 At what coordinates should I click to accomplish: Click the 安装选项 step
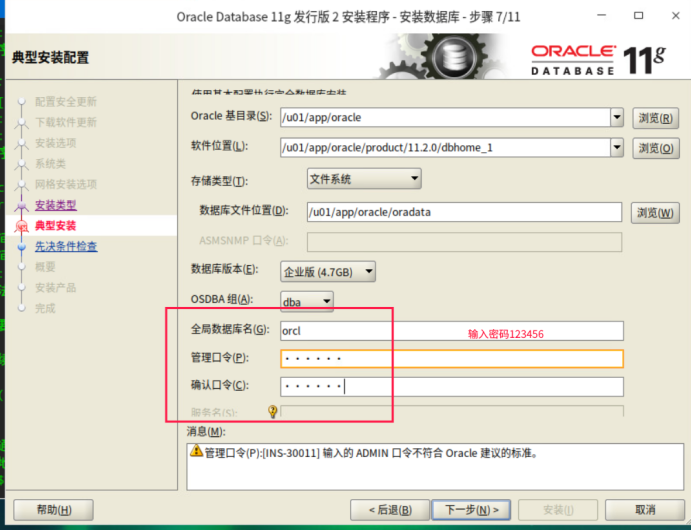tap(56, 143)
